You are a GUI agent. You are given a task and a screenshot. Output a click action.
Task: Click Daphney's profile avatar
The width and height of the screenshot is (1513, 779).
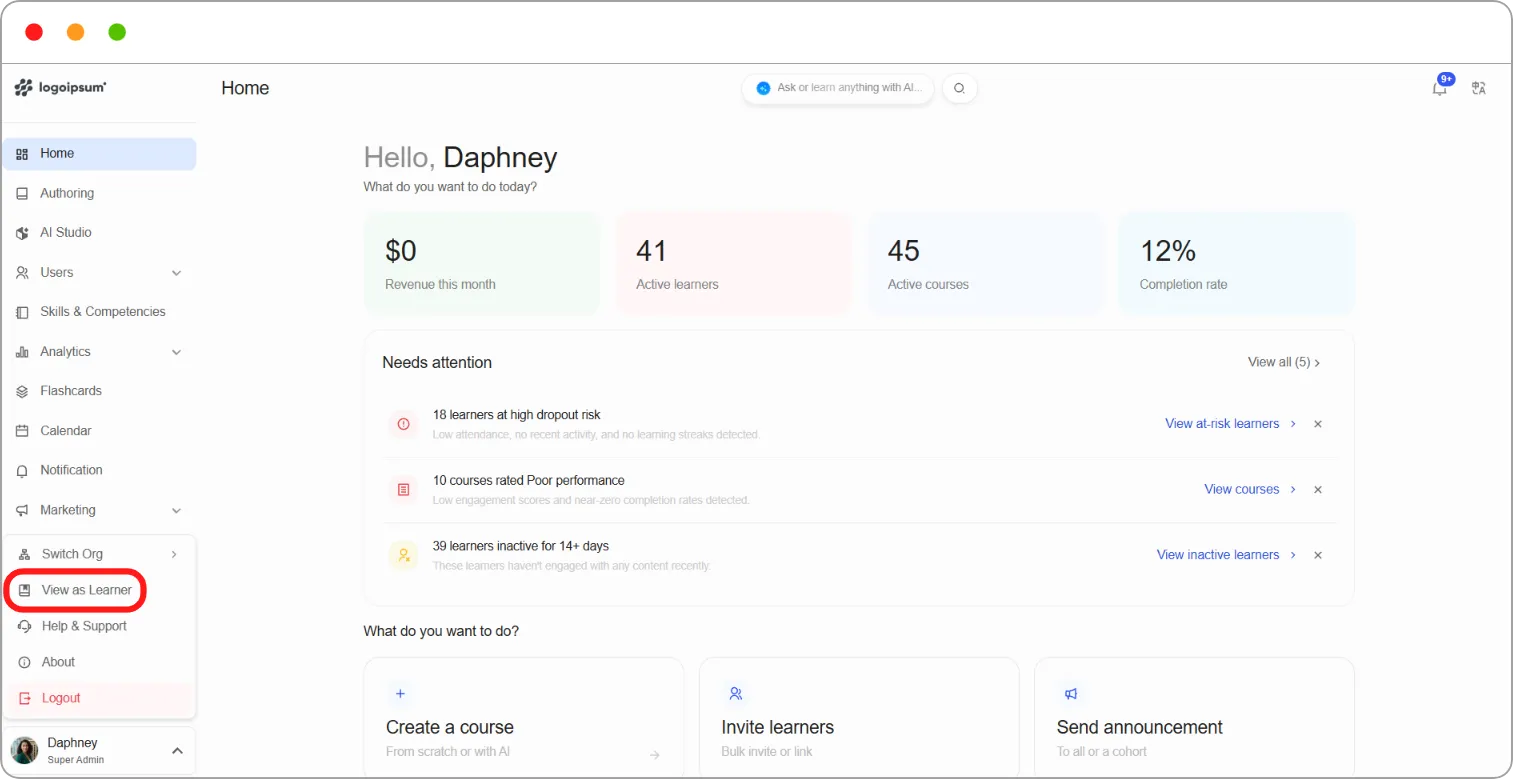25,750
